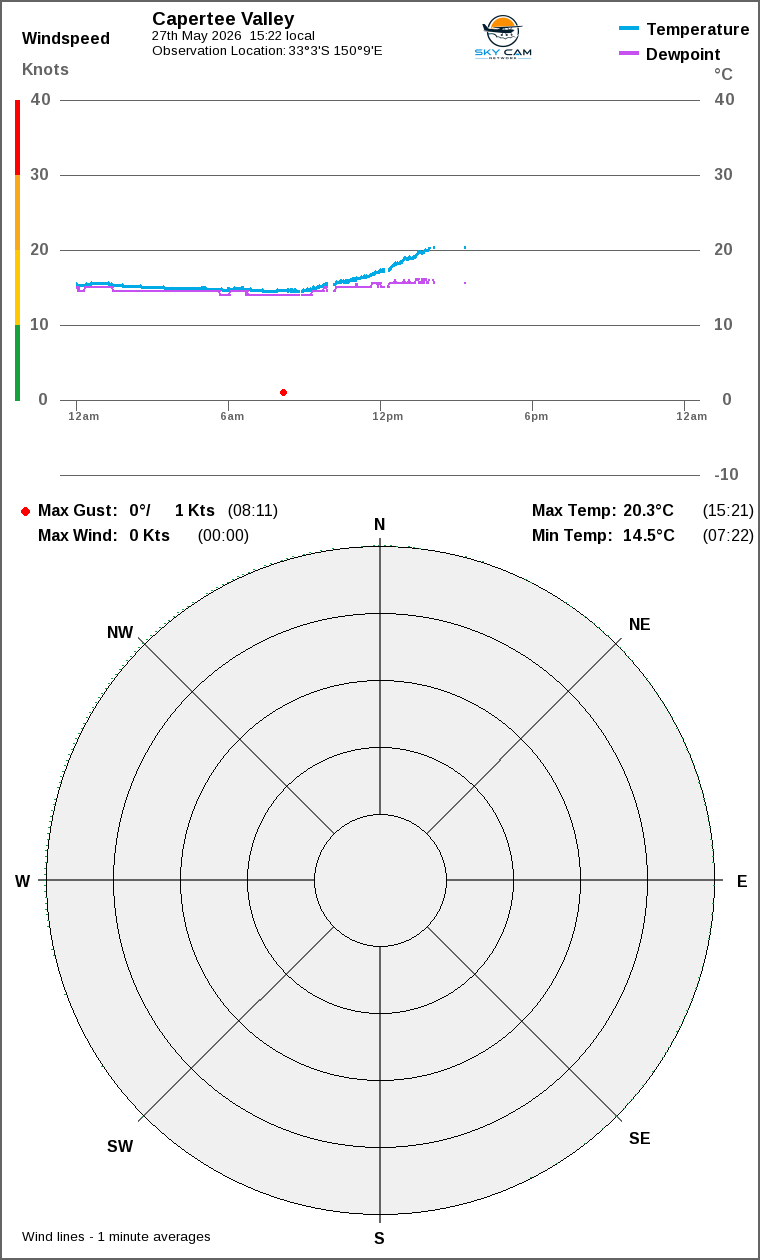760x1260 pixels.
Task: Click the Dewpoint legend label
Action: pos(683,54)
